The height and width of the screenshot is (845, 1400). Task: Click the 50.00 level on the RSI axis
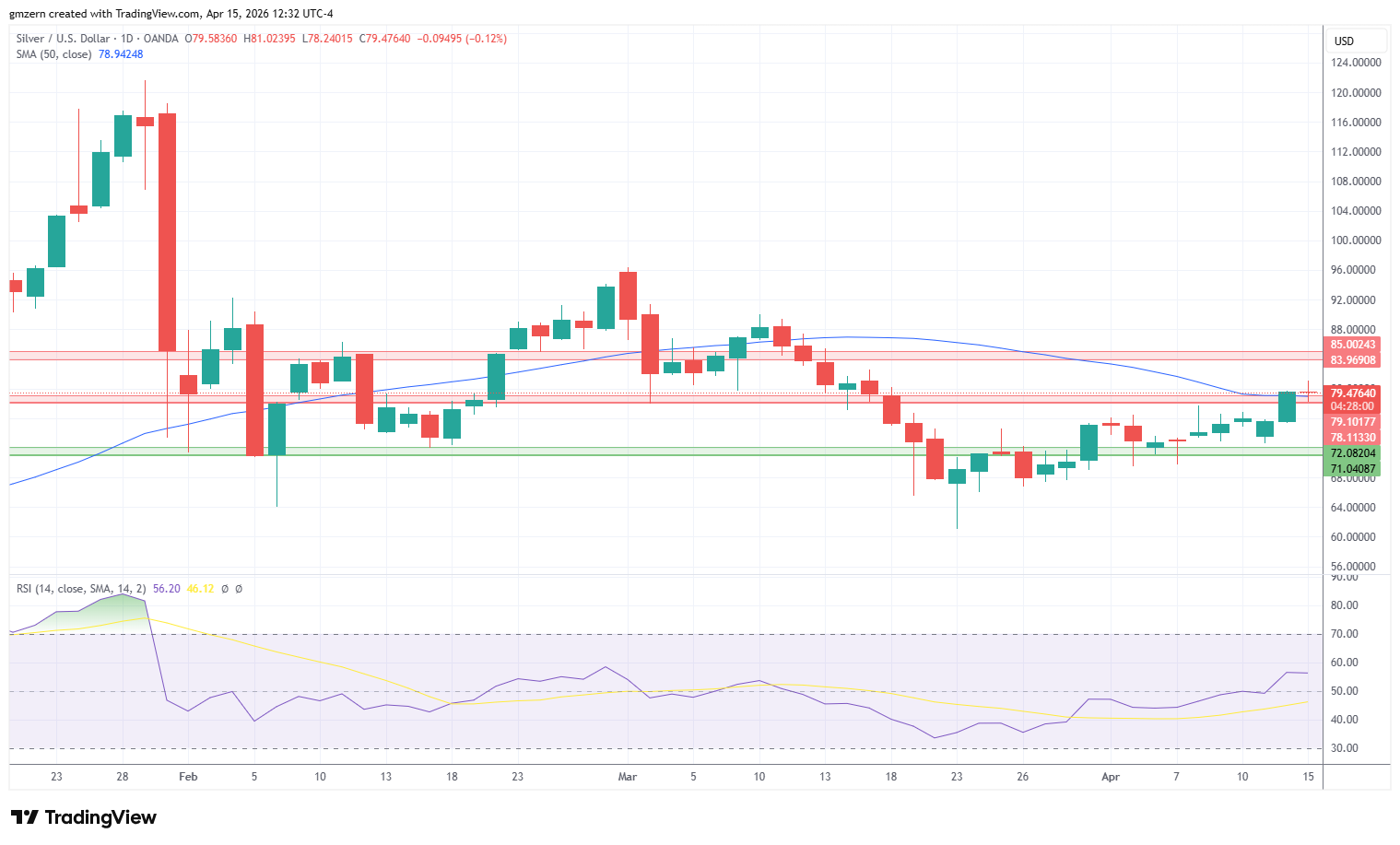tap(1345, 691)
